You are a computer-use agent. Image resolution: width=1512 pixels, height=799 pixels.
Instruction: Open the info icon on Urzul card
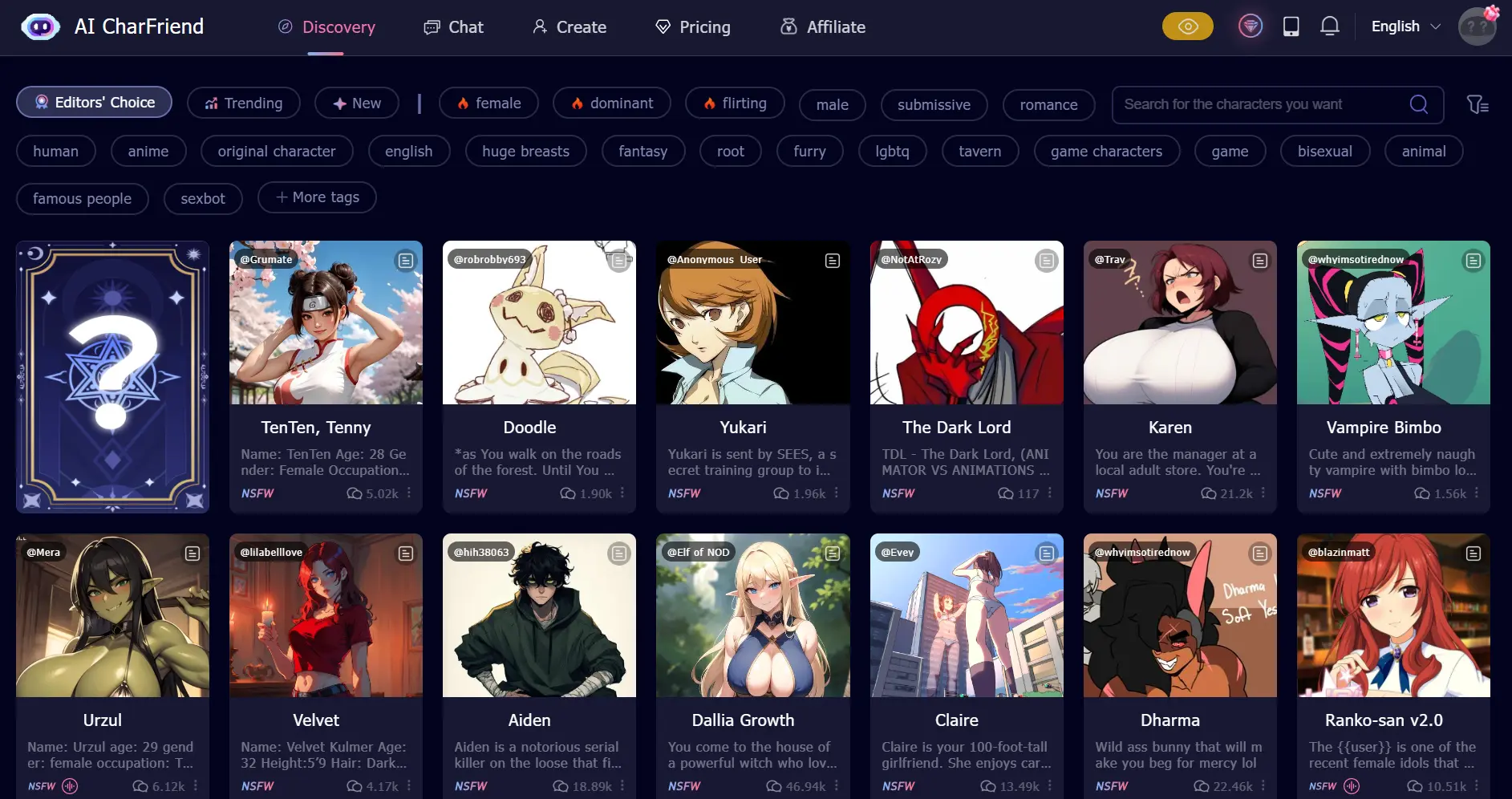pos(193,554)
